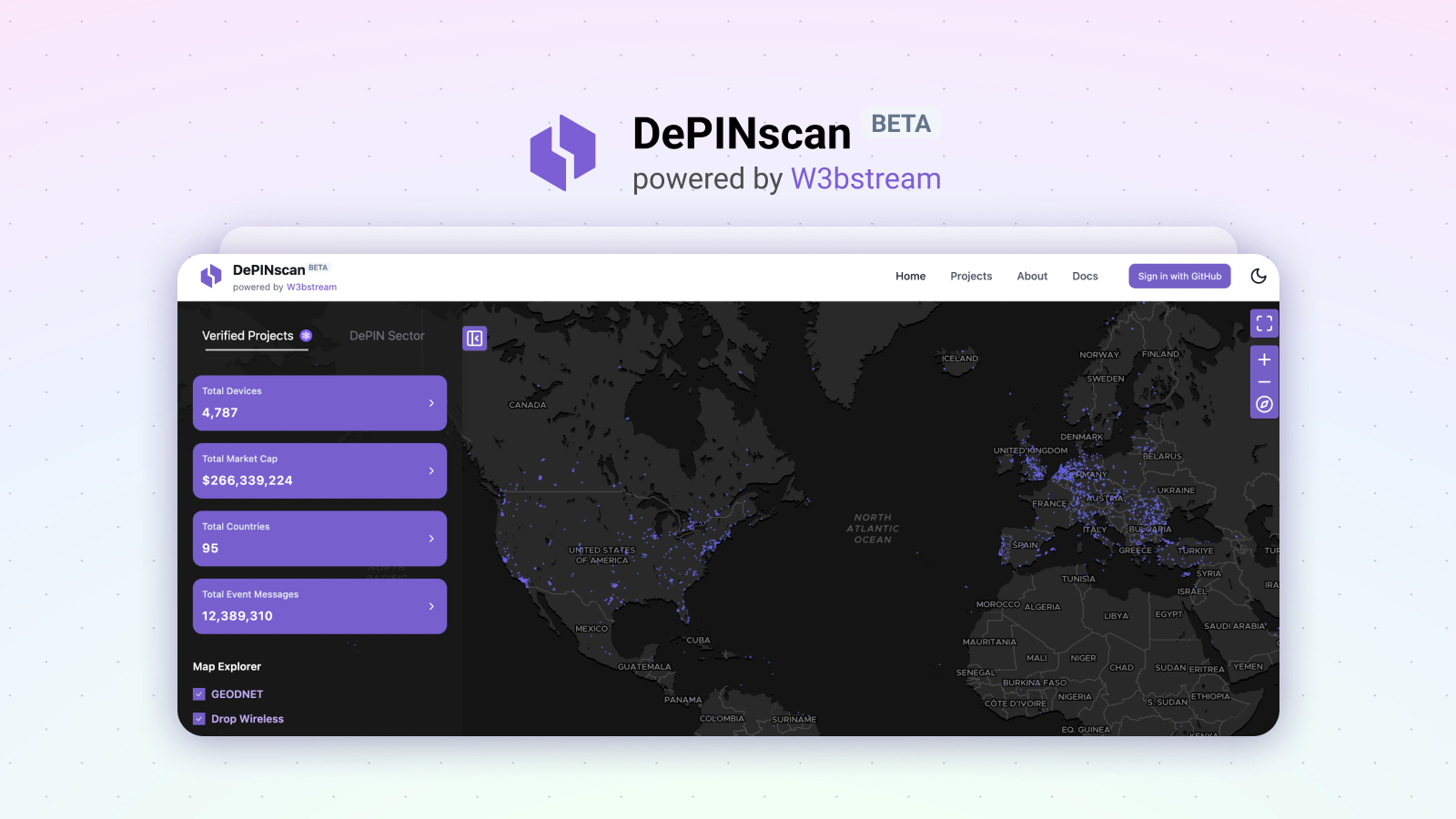The image size is (1456, 819).
Task: Click the verified badge next to Verified Projects
Action: click(307, 335)
